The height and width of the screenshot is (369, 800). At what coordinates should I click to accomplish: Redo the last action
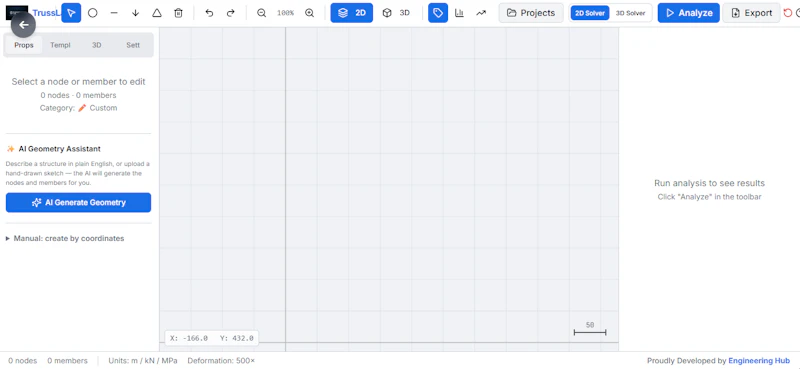click(231, 13)
